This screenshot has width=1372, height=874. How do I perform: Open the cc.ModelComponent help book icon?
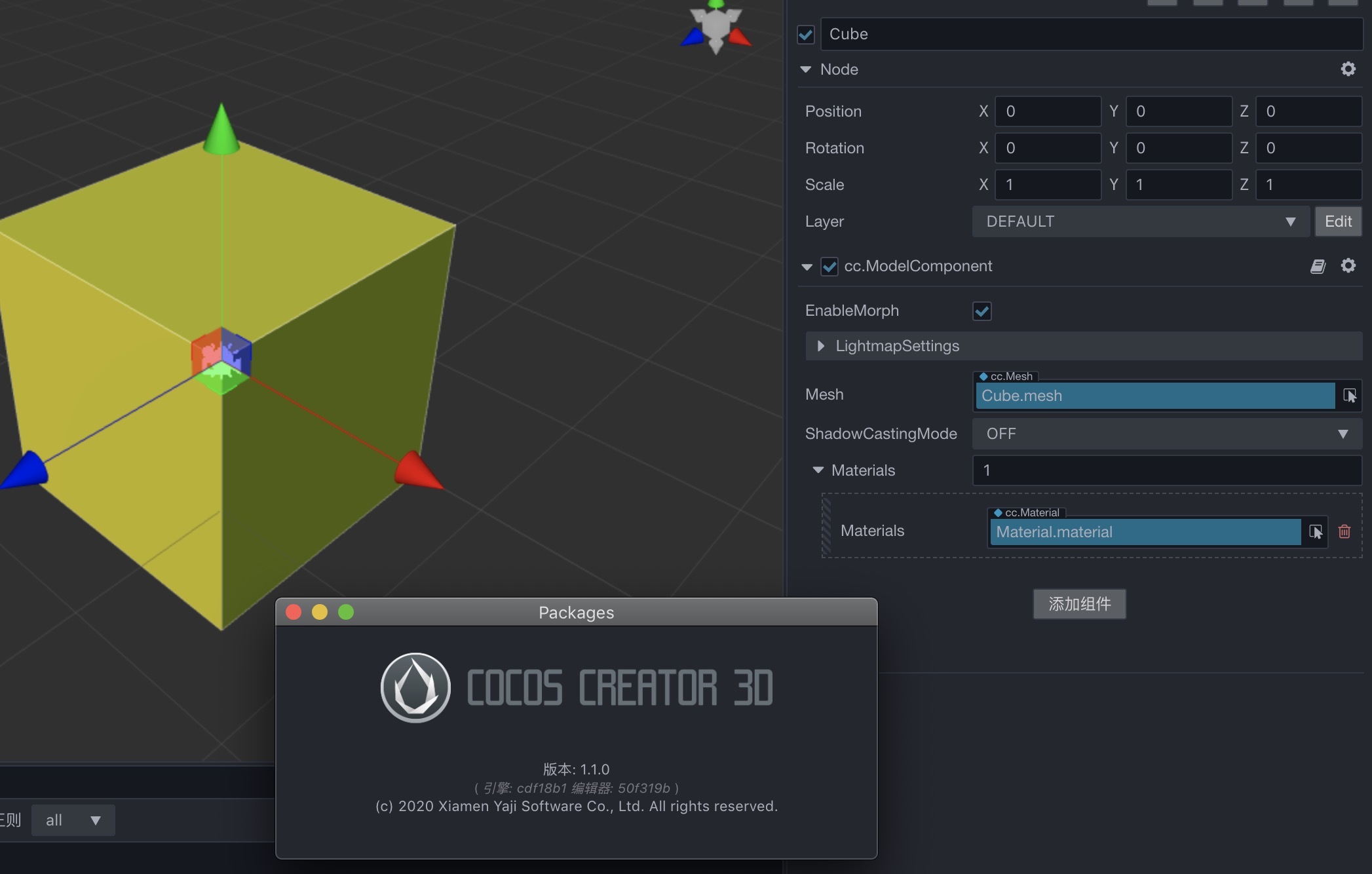pyautogui.click(x=1318, y=266)
